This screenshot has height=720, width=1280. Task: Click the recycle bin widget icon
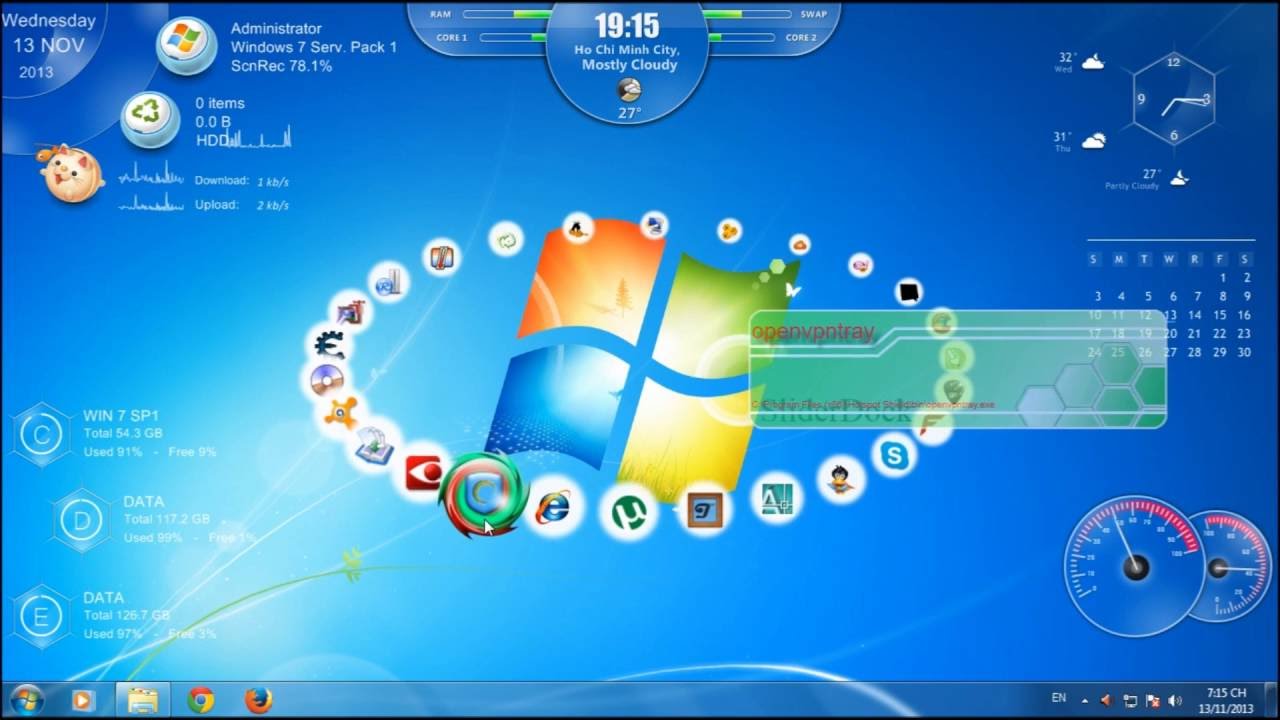(x=150, y=119)
